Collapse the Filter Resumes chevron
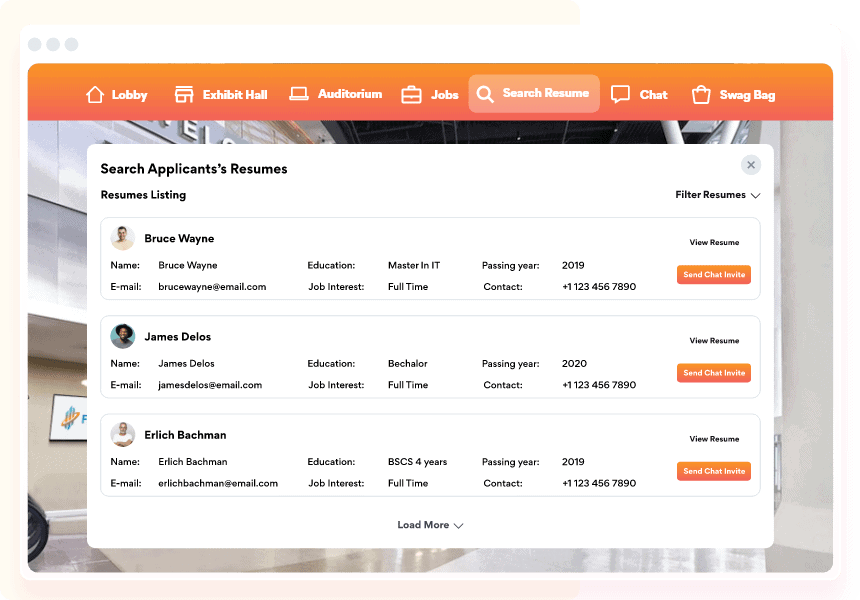 coord(755,196)
